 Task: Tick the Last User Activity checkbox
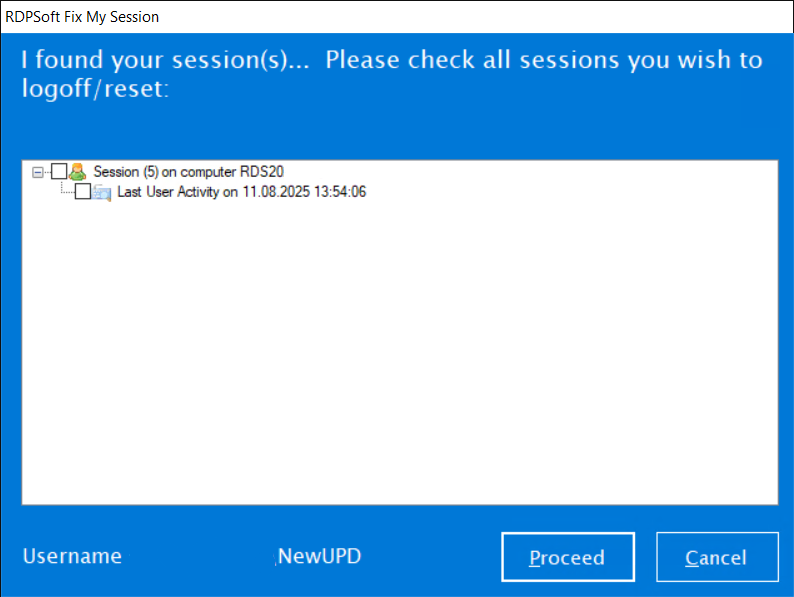coord(83,192)
